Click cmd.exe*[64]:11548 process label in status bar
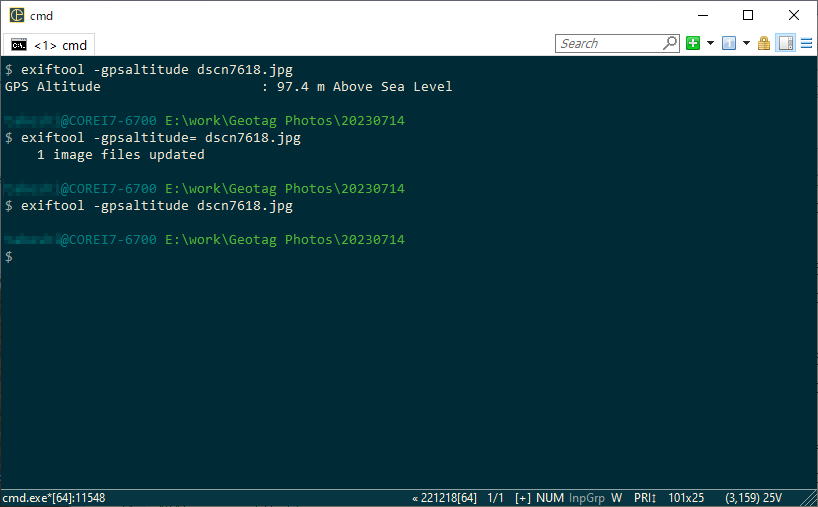The width and height of the screenshot is (818, 507). (54, 498)
